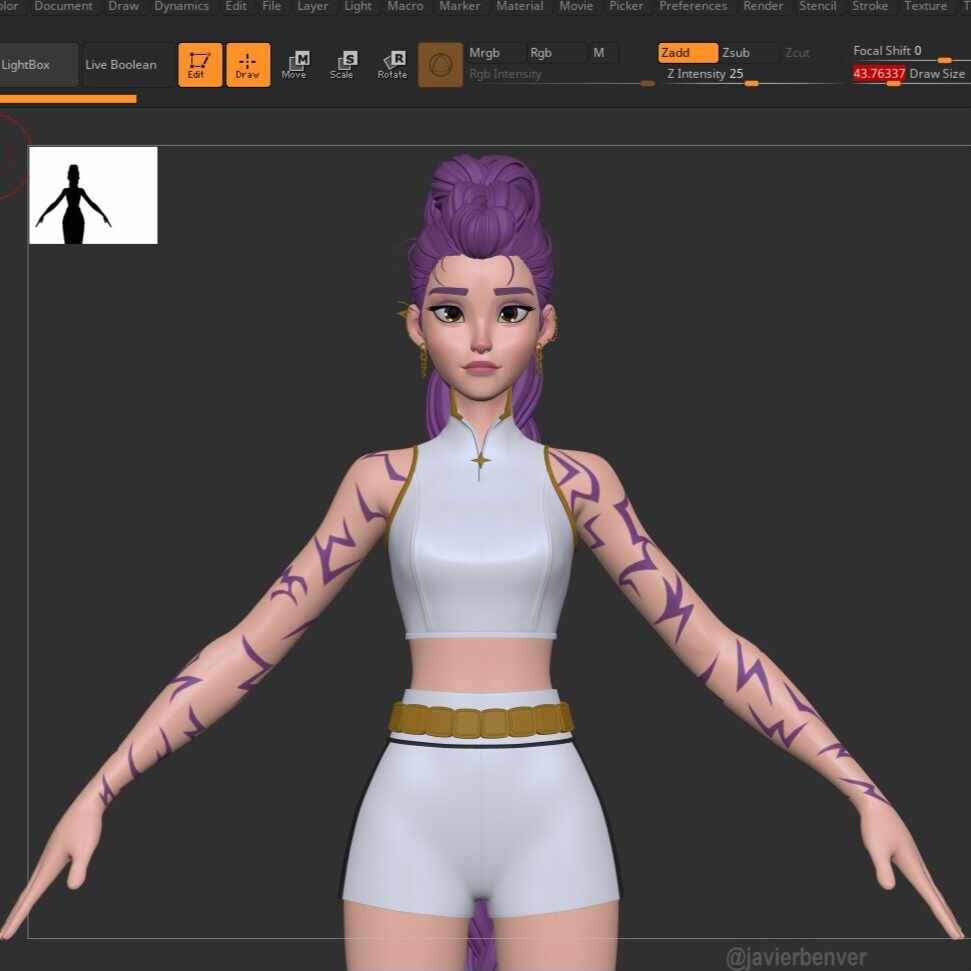This screenshot has width=971, height=971.
Task: Adjust the Draw Size slider
Action: (x=910, y=75)
